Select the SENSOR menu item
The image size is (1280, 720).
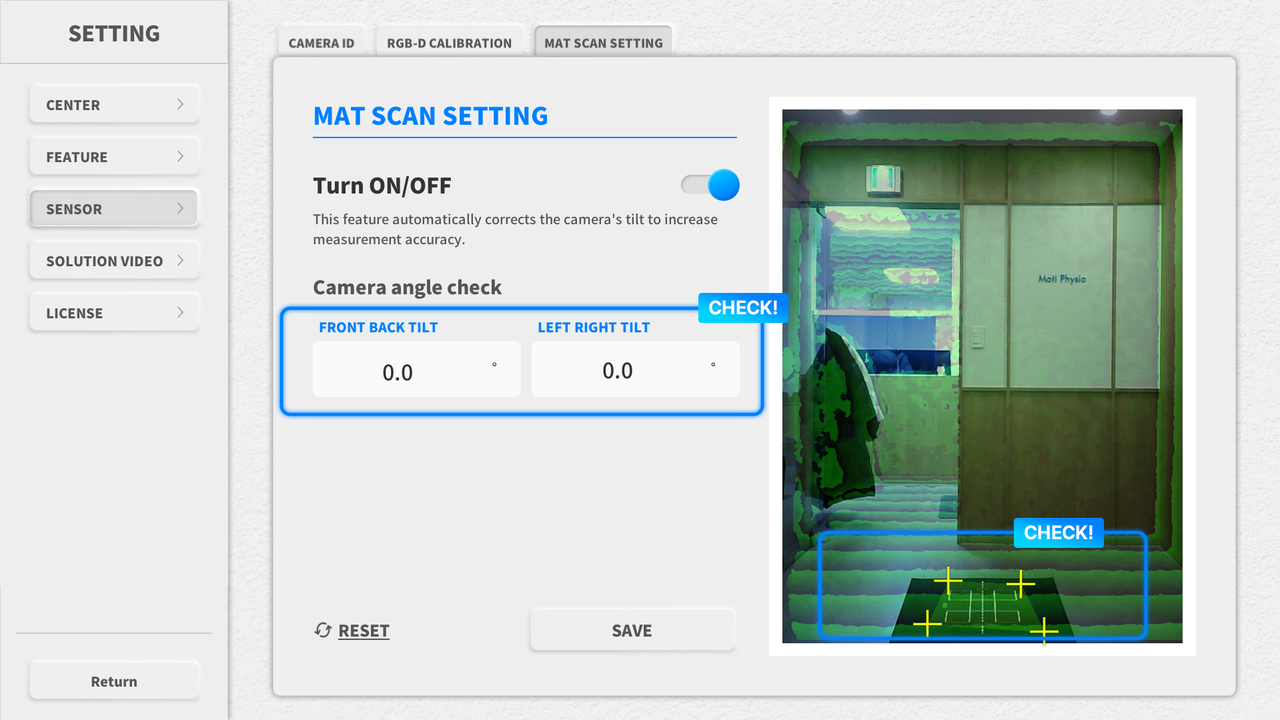(114, 208)
